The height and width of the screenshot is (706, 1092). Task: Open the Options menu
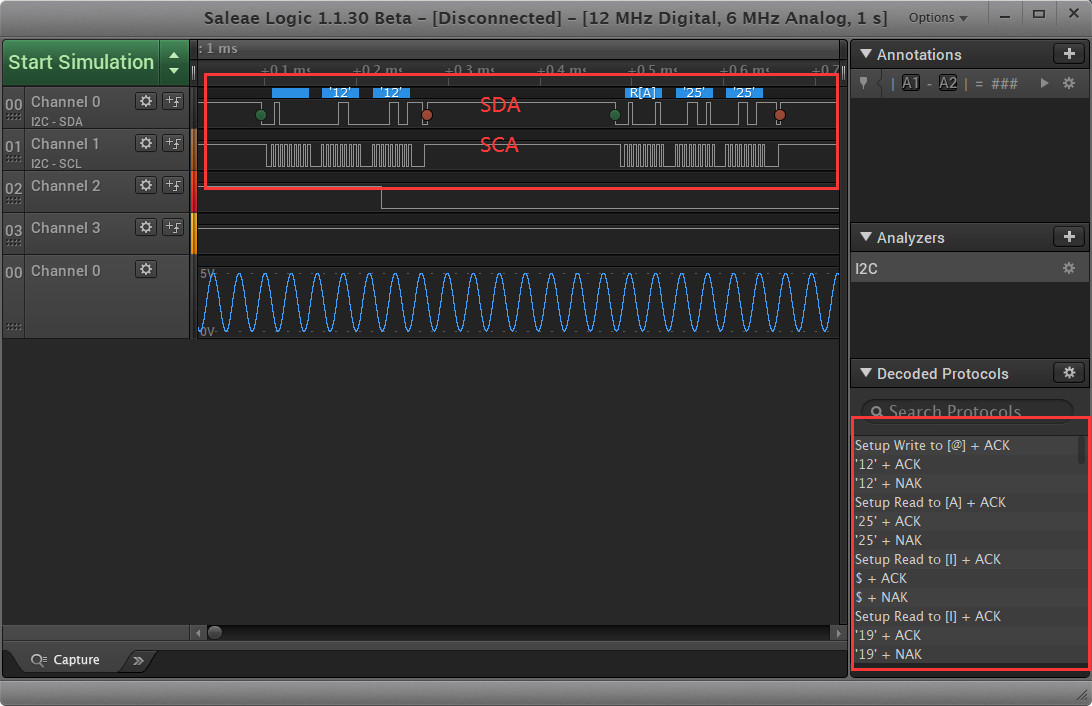[937, 18]
